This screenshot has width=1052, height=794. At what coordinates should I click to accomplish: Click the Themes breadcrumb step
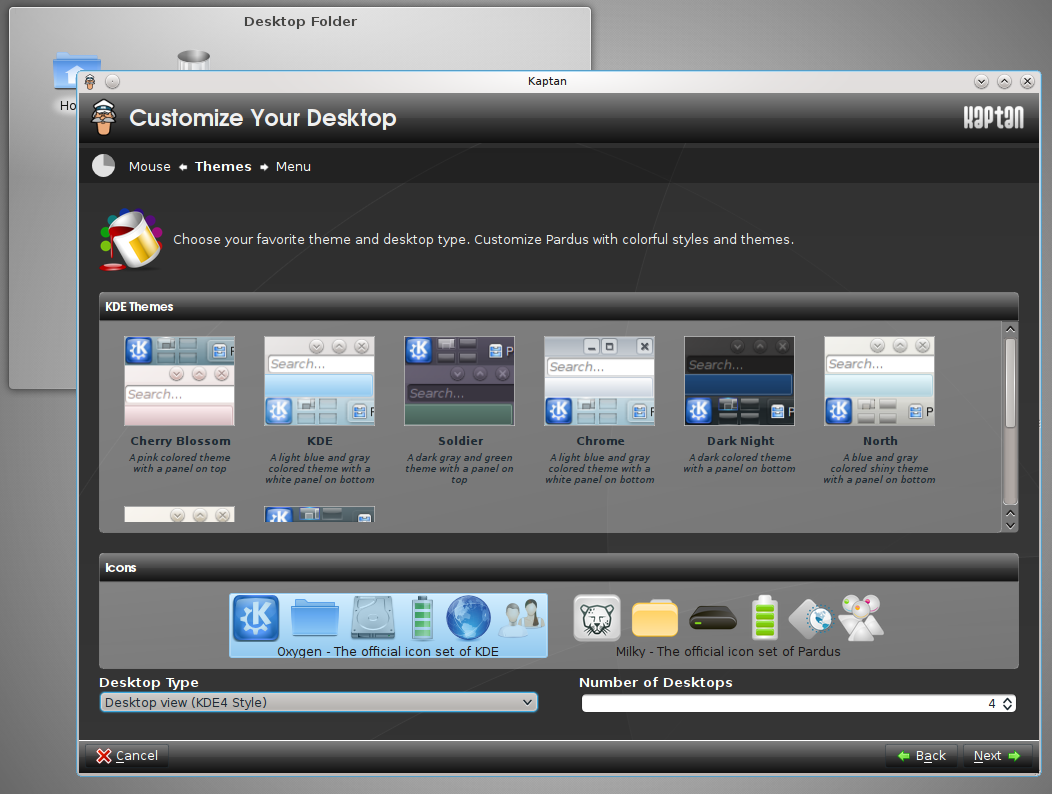[223, 166]
